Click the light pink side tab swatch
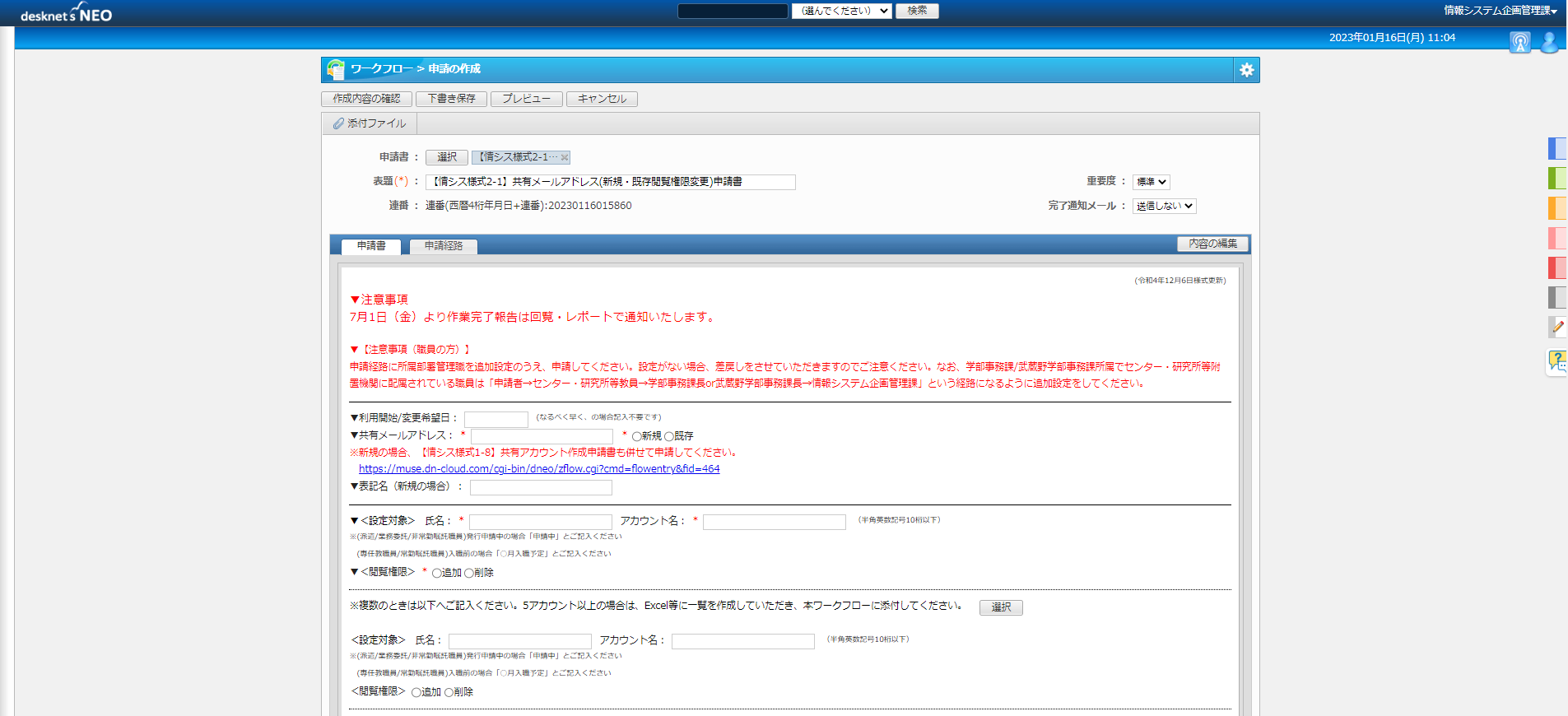This screenshot has width=1568, height=716. point(1557,238)
